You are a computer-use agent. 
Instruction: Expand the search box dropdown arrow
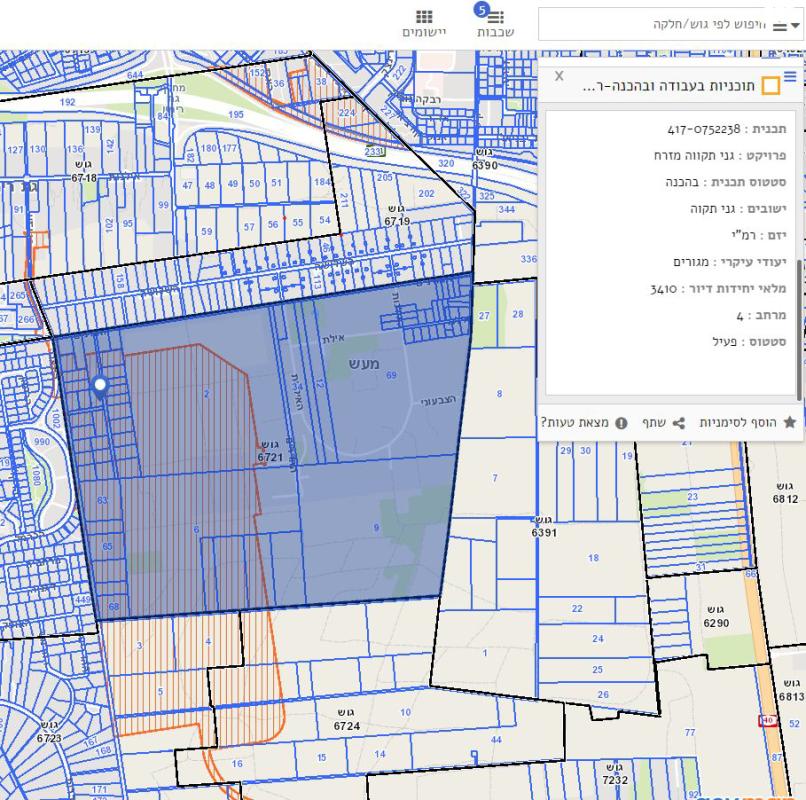[x=795, y=25]
